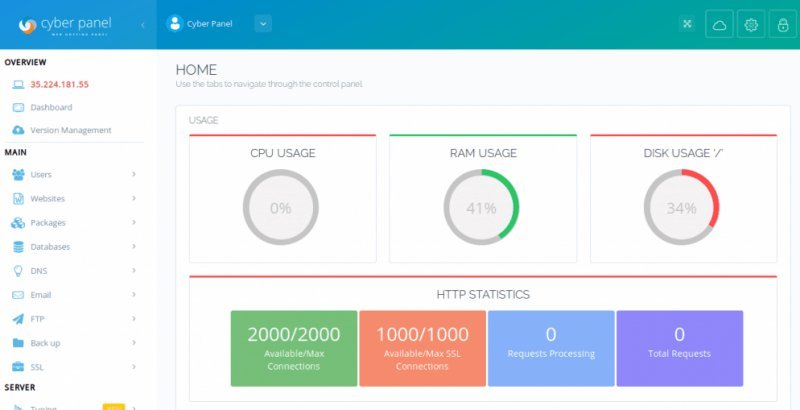Image resolution: width=800 pixels, height=410 pixels.
Task: Click the cloud icon in the header
Action: (719, 24)
